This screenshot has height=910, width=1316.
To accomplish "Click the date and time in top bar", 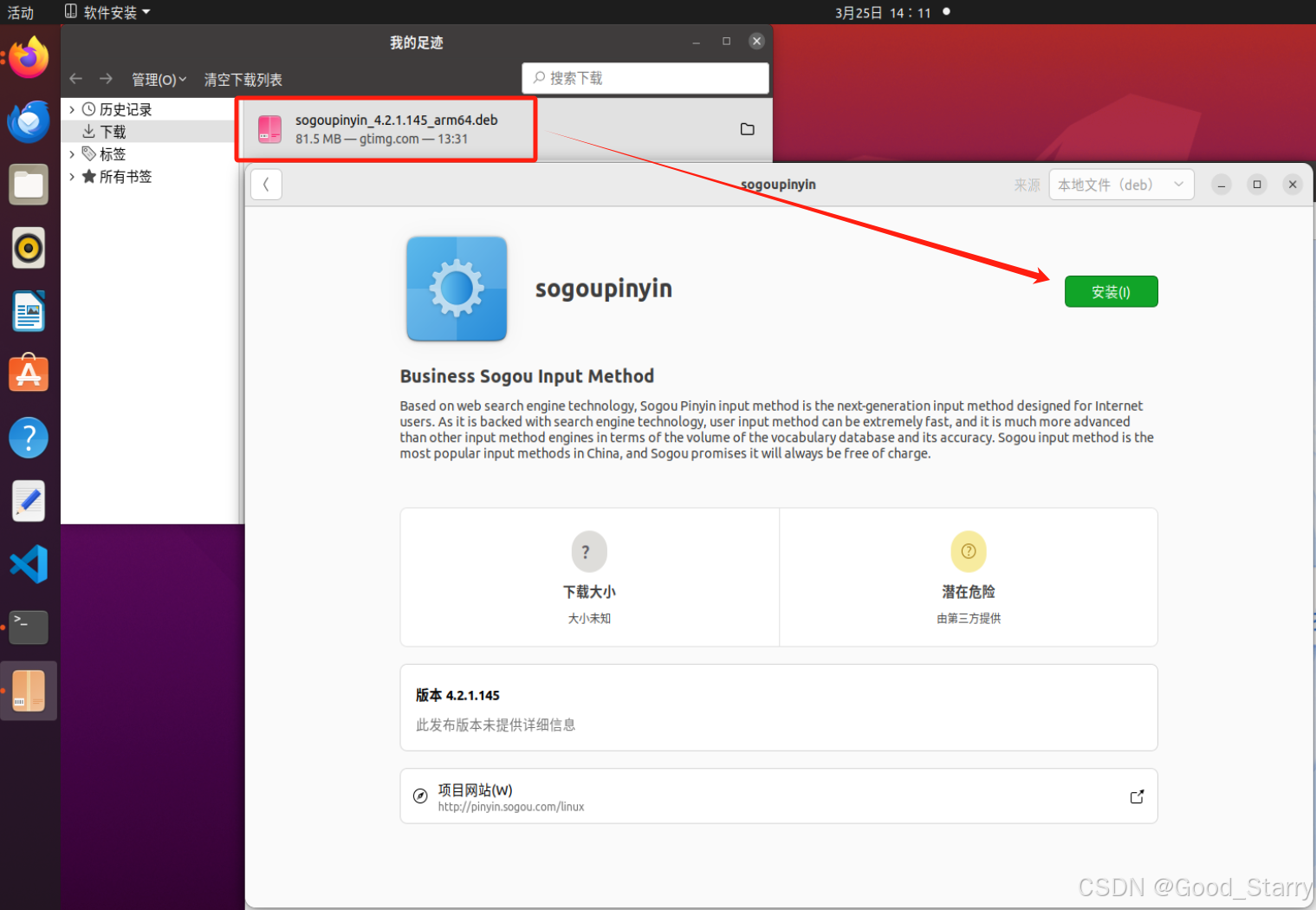I will (x=883, y=12).
